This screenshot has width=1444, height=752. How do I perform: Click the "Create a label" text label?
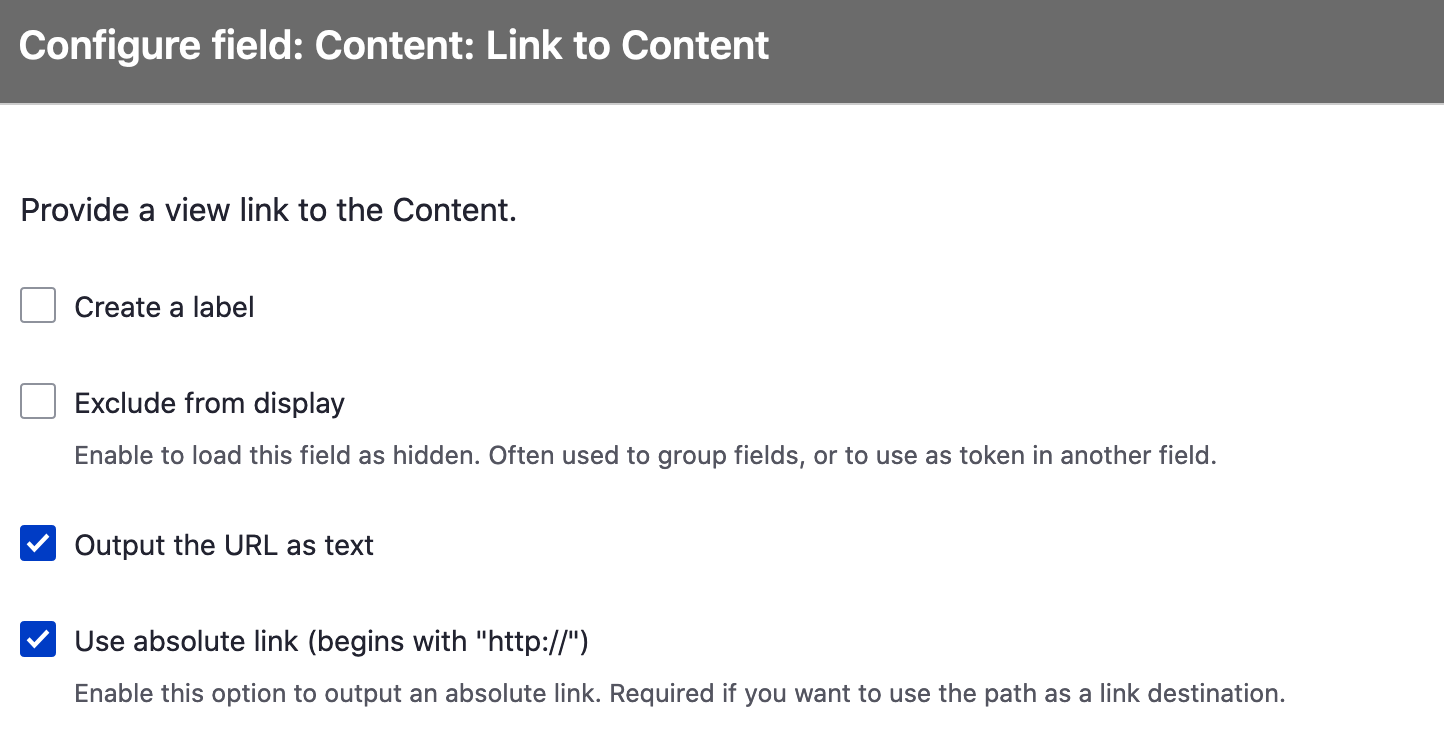pyautogui.click(x=163, y=307)
